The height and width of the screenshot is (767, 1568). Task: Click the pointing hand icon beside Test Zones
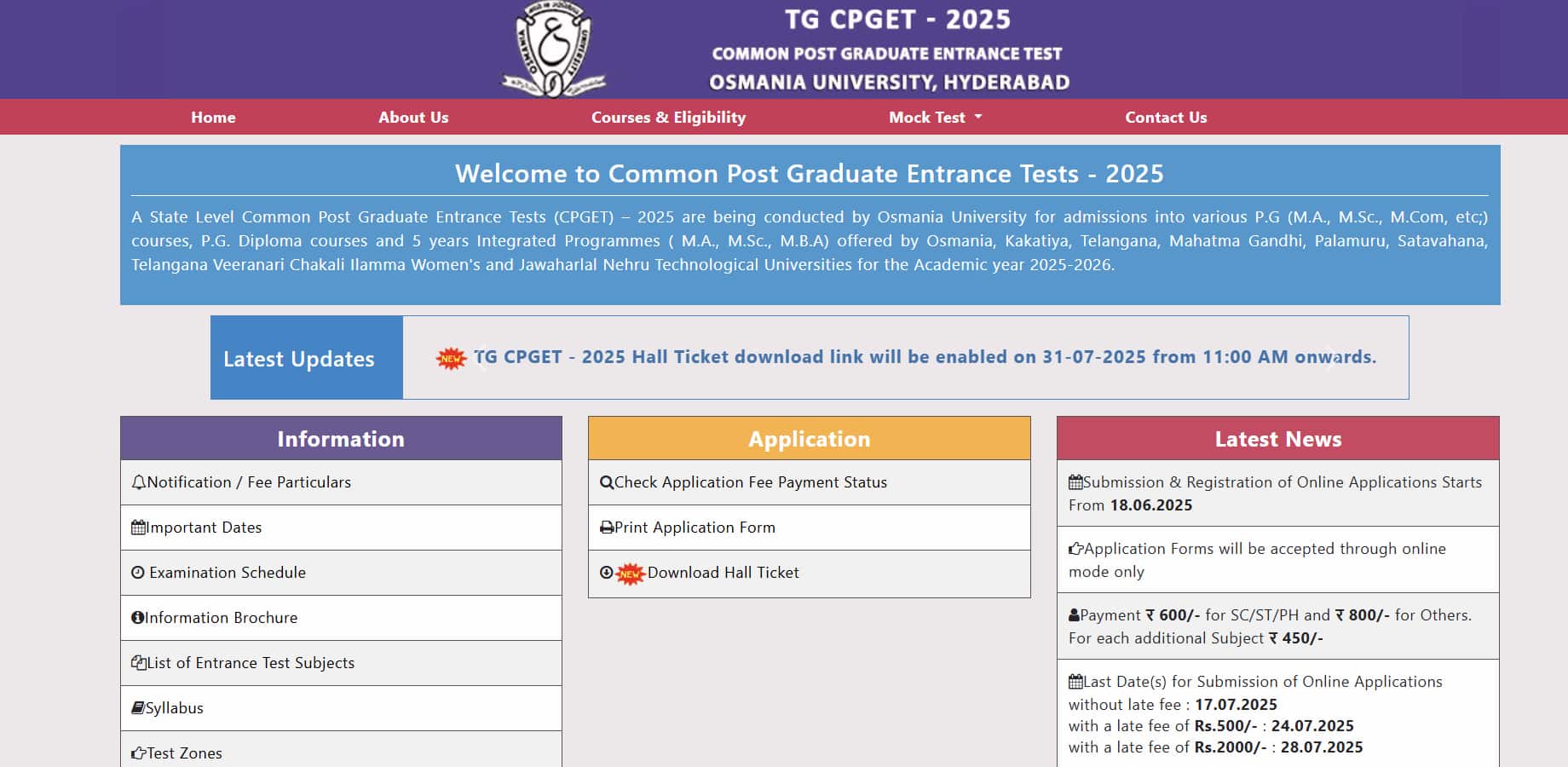pyautogui.click(x=138, y=753)
